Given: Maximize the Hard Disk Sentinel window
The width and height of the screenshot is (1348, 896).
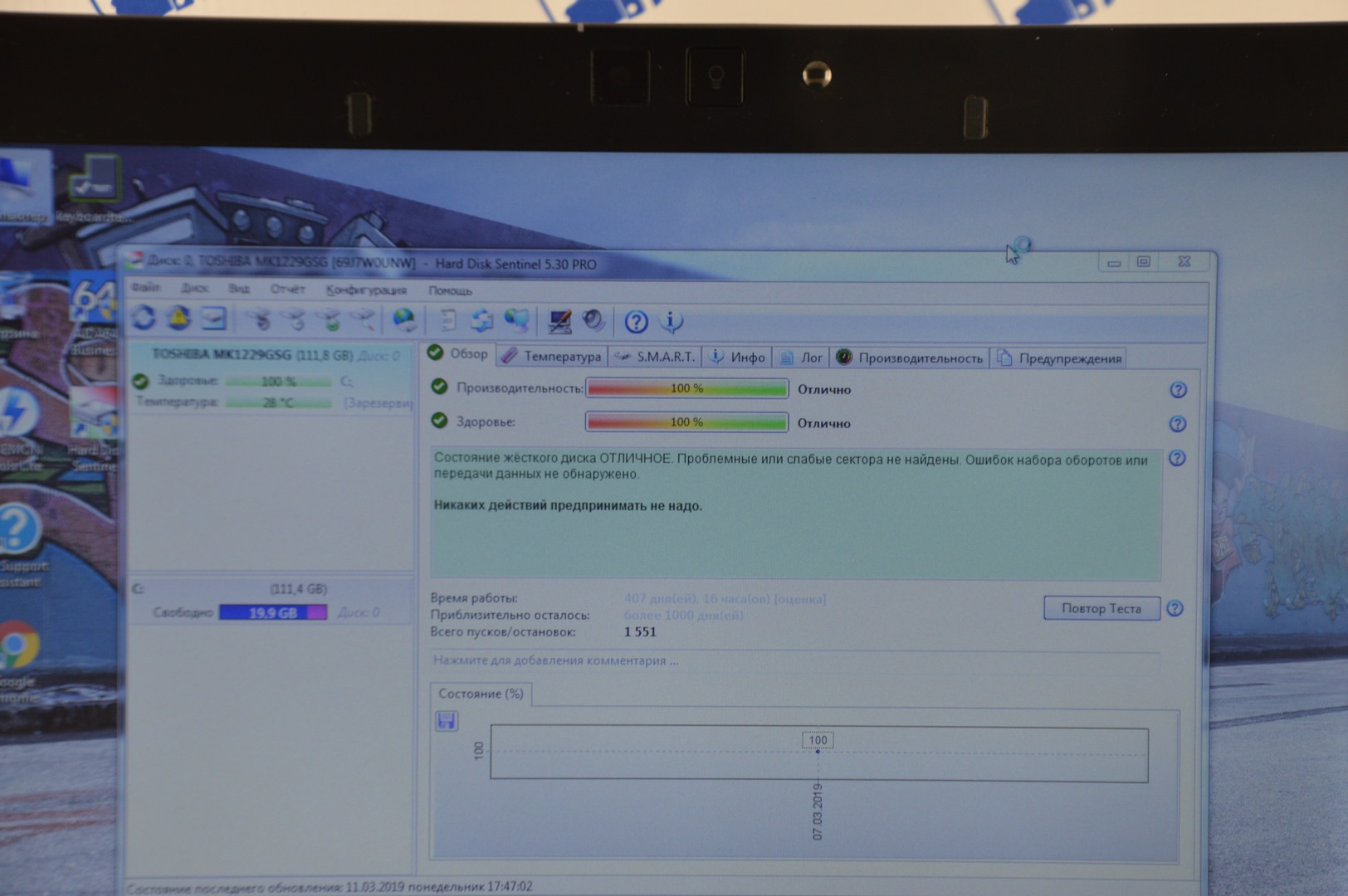Looking at the screenshot, I should pyautogui.click(x=1143, y=261).
